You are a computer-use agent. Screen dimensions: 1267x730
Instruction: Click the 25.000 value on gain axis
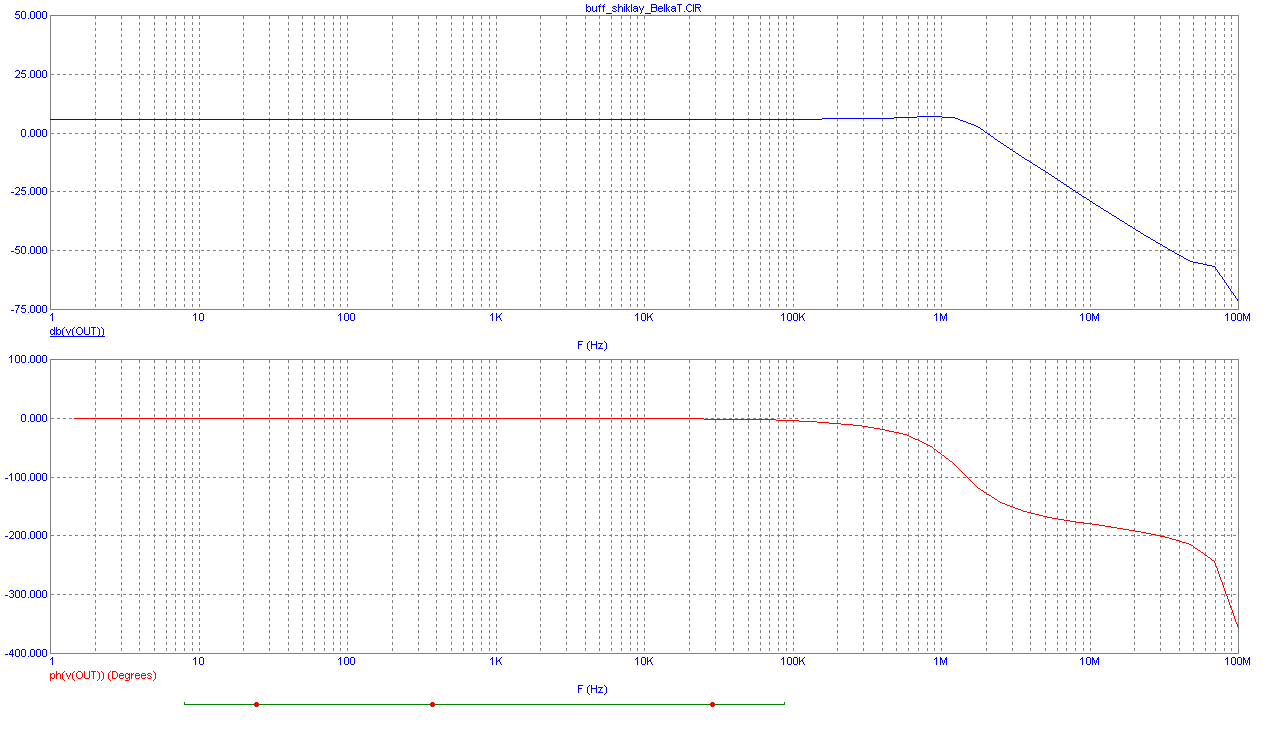coord(30,75)
